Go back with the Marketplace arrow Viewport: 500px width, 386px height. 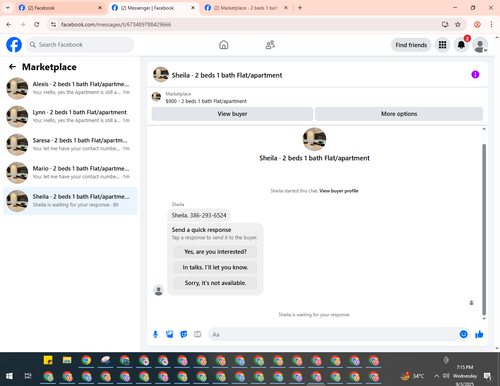pos(12,67)
